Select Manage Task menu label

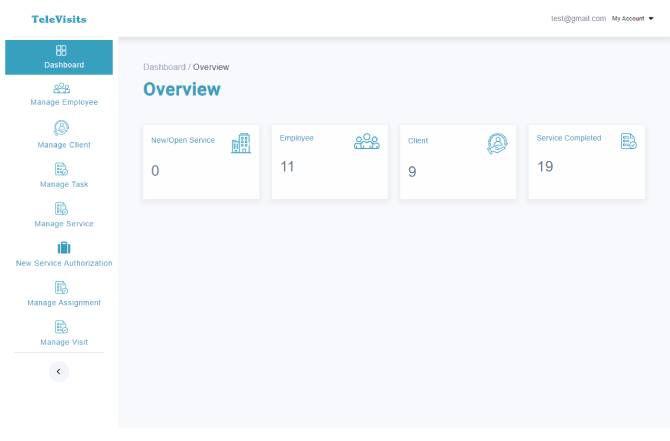64,184
